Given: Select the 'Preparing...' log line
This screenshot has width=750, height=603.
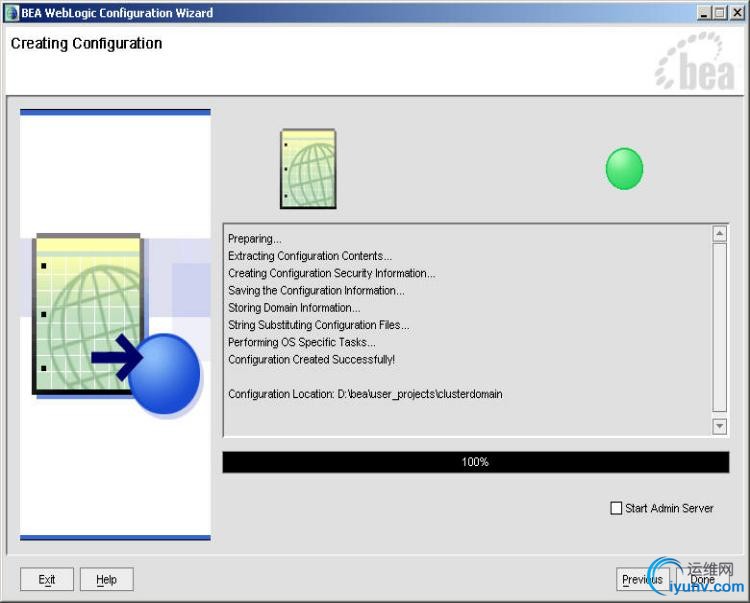Looking at the screenshot, I should click(x=254, y=239).
